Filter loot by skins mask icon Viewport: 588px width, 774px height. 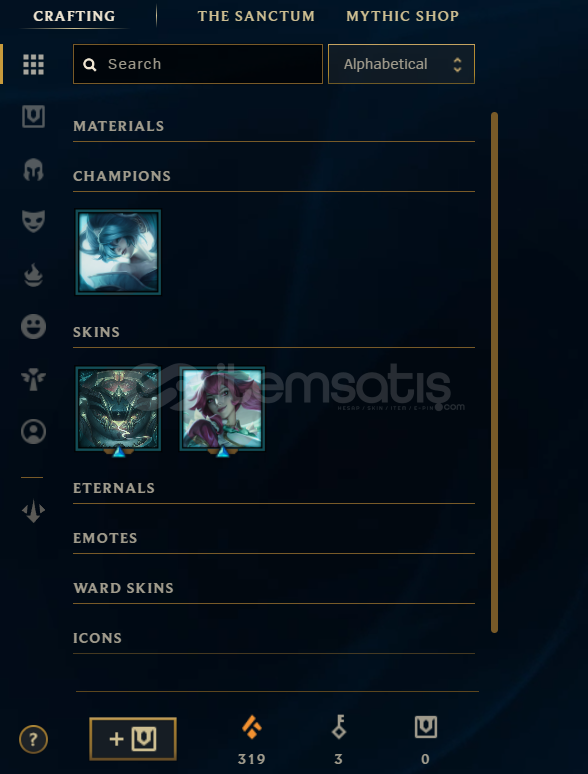[34, 221]
